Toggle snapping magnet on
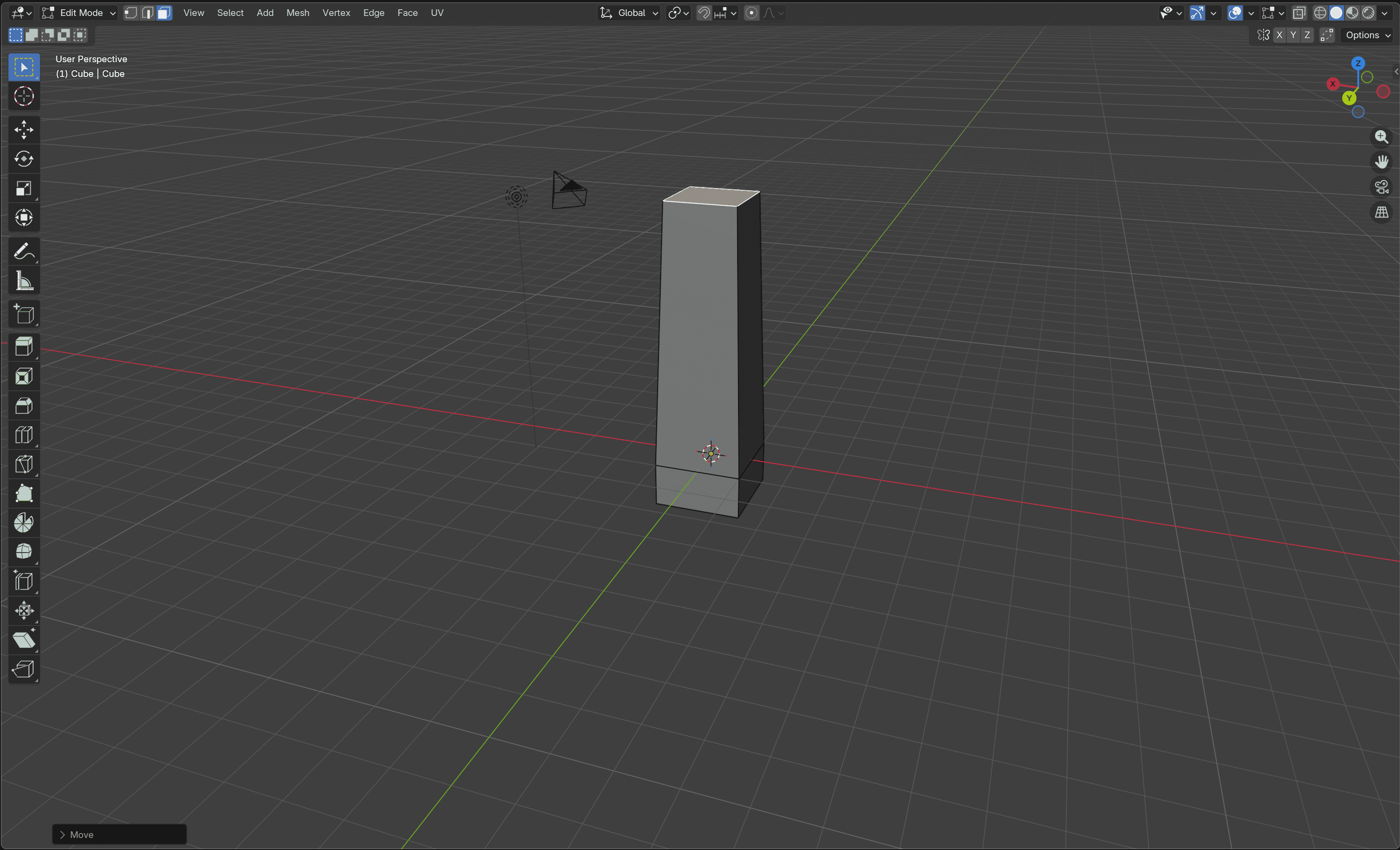Viewport: 1400px width, 850px height. click(x=703, y=12)
